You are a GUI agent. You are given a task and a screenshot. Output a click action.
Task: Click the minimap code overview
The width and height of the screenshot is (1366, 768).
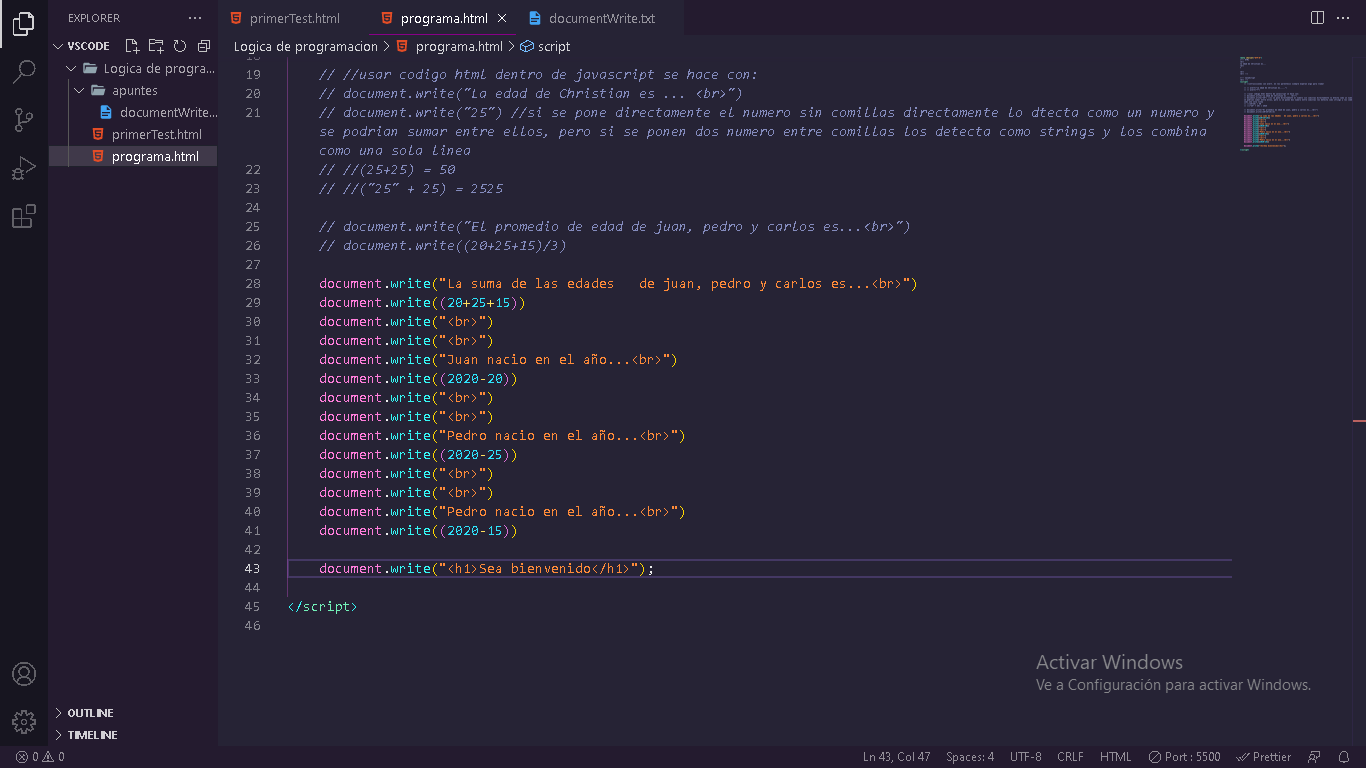tap(1296, 103)
